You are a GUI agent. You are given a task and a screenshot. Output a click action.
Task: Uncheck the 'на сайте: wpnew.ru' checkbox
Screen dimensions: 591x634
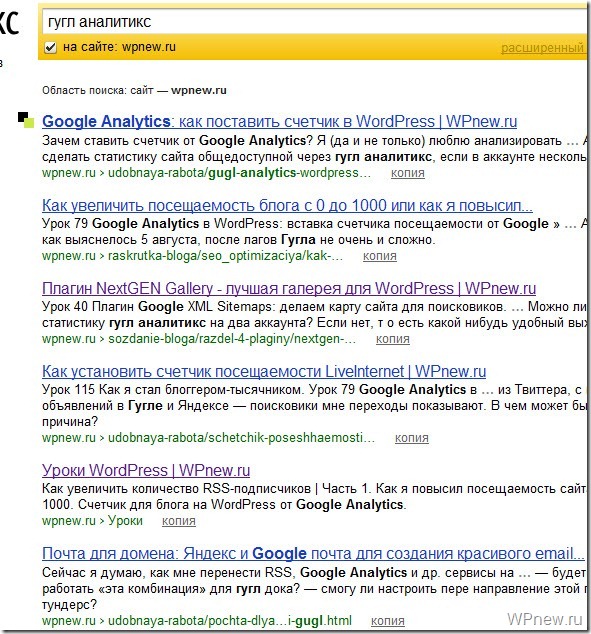pyautogui.click(x=50, y=47)
